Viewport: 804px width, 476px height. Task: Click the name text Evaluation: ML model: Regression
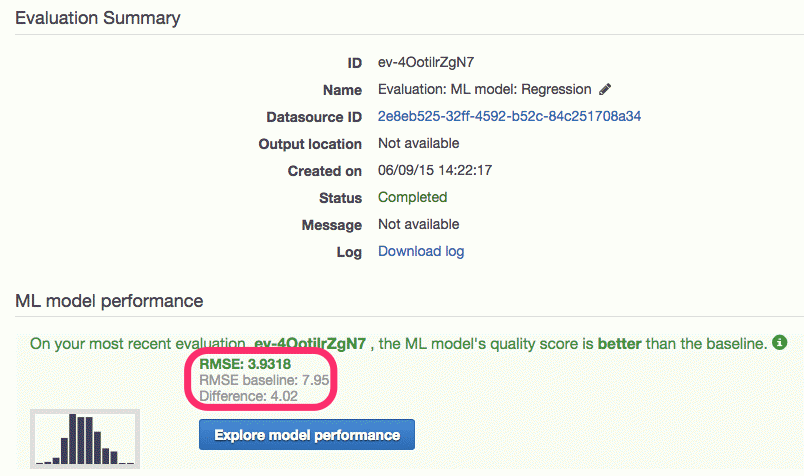[485, 89]
